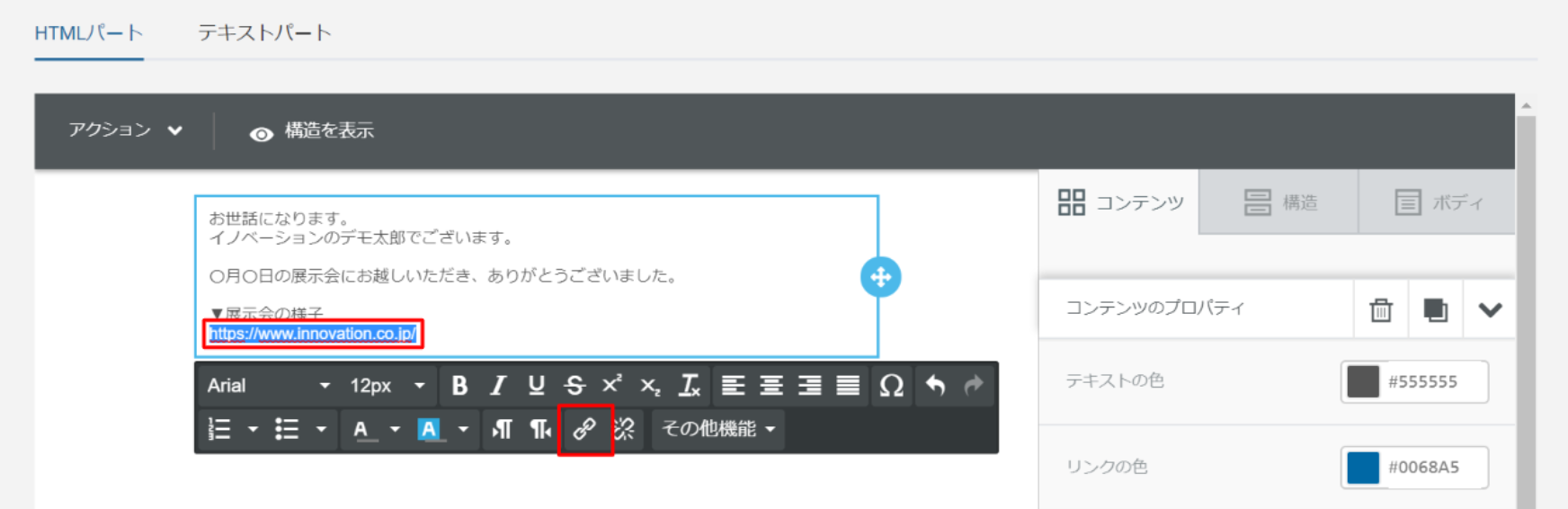
Task: Insert special character with omega icon
Action: pyautogui.click(x=891, y=386)
